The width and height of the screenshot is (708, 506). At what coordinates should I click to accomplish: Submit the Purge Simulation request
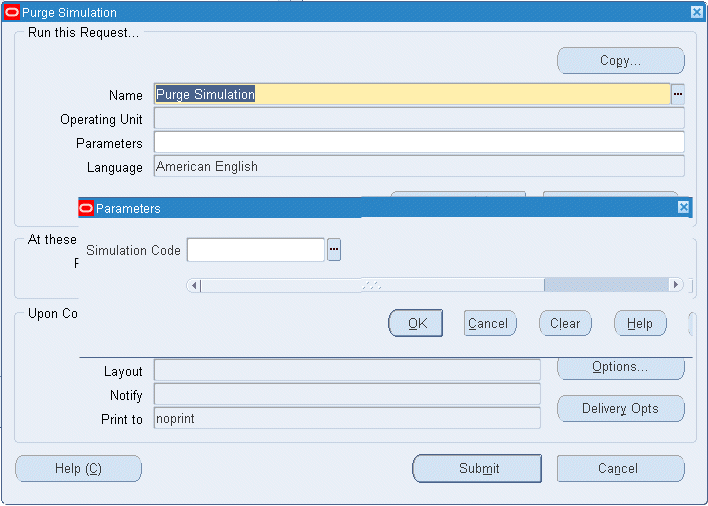coord(477,469)
